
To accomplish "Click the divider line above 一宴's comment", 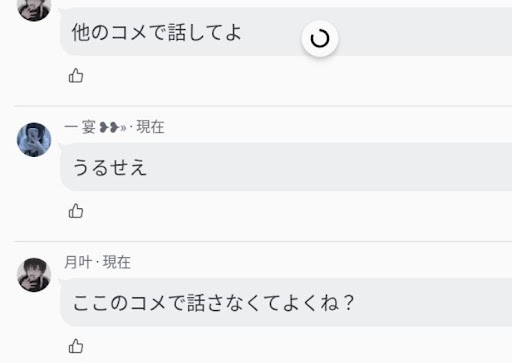I will click(263, 106).
